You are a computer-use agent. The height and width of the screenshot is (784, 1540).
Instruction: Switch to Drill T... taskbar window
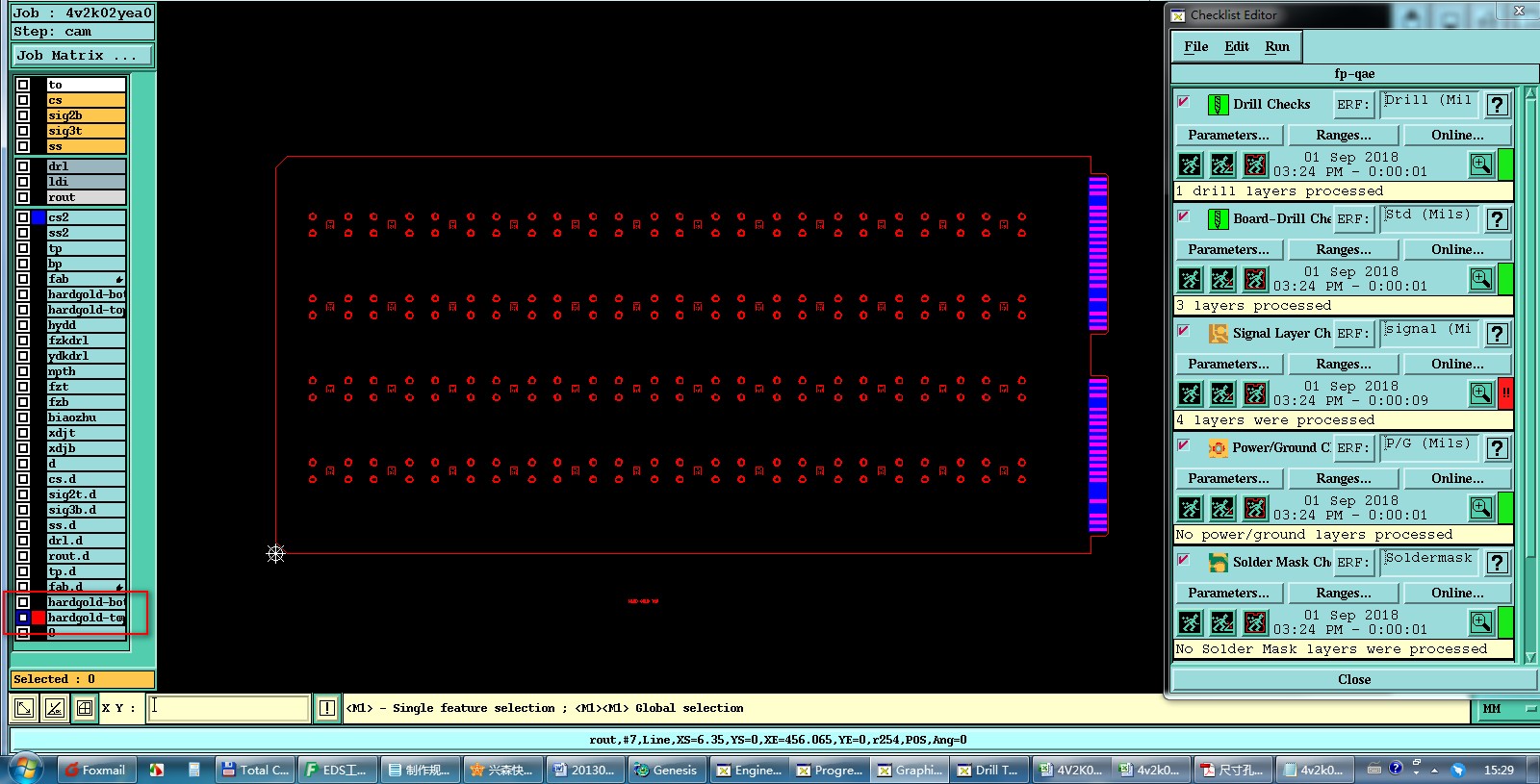point(988,770)
